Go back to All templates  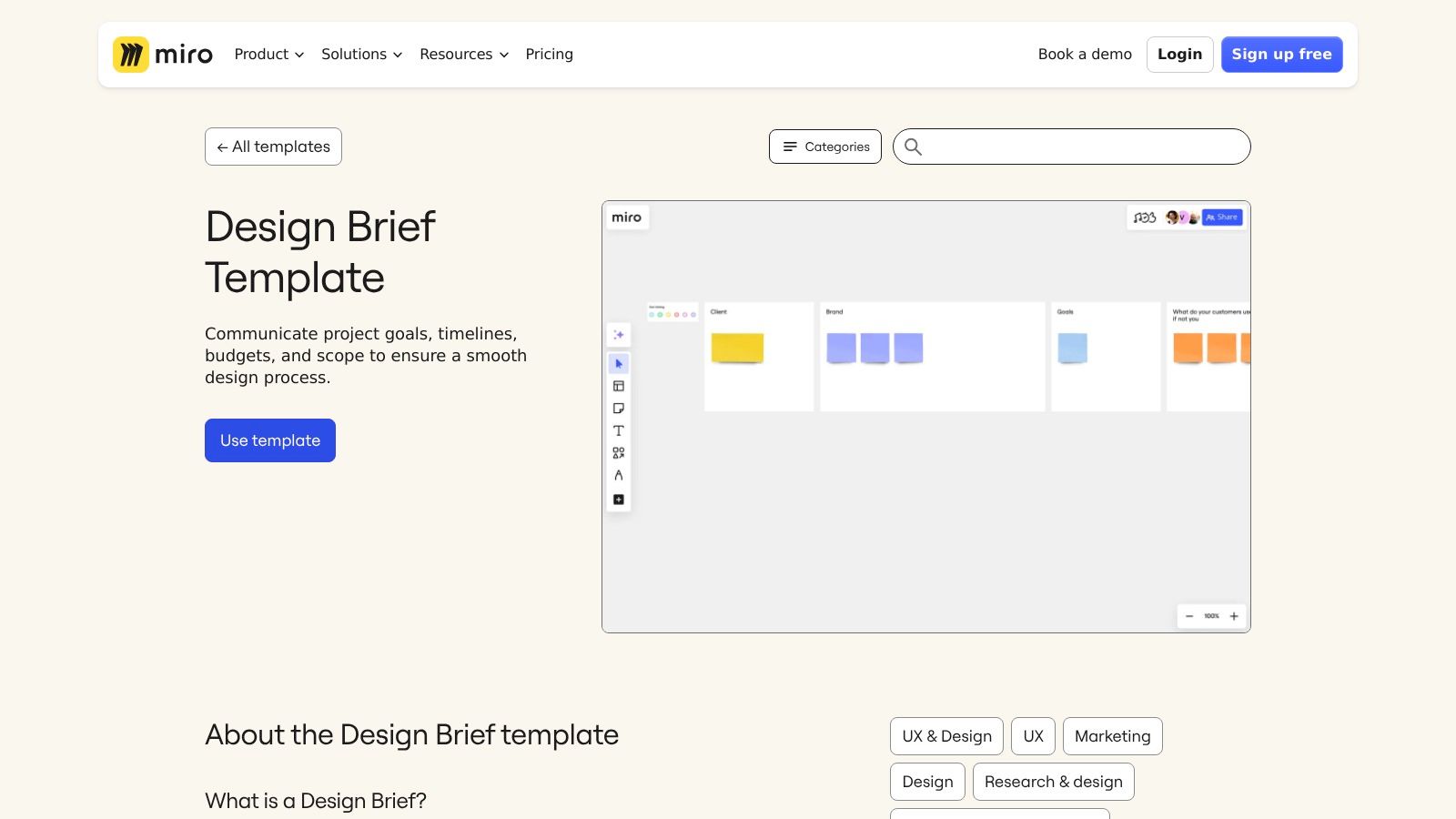(273, 147)
